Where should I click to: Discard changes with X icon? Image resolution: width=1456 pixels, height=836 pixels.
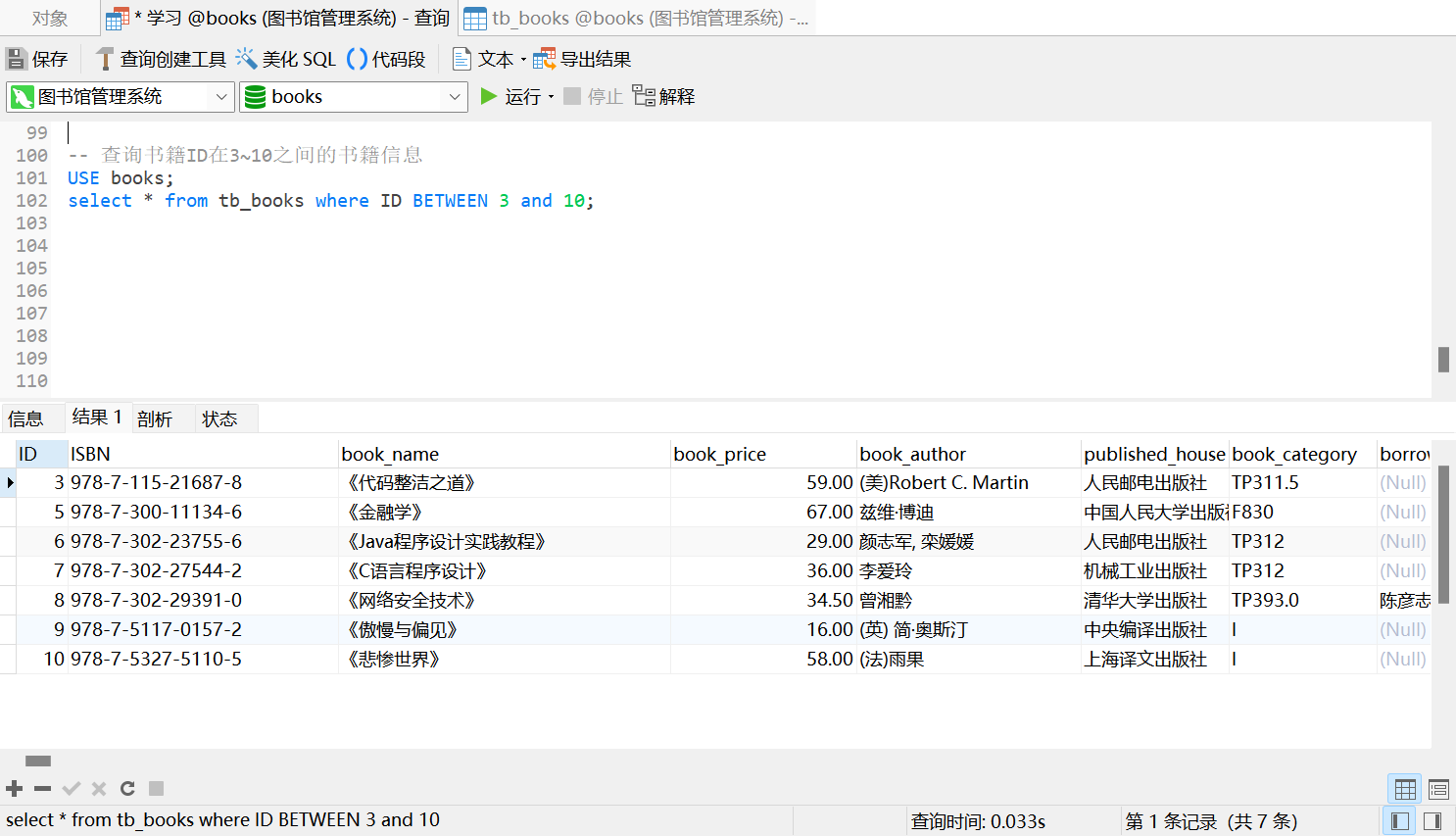pos(99,788)
